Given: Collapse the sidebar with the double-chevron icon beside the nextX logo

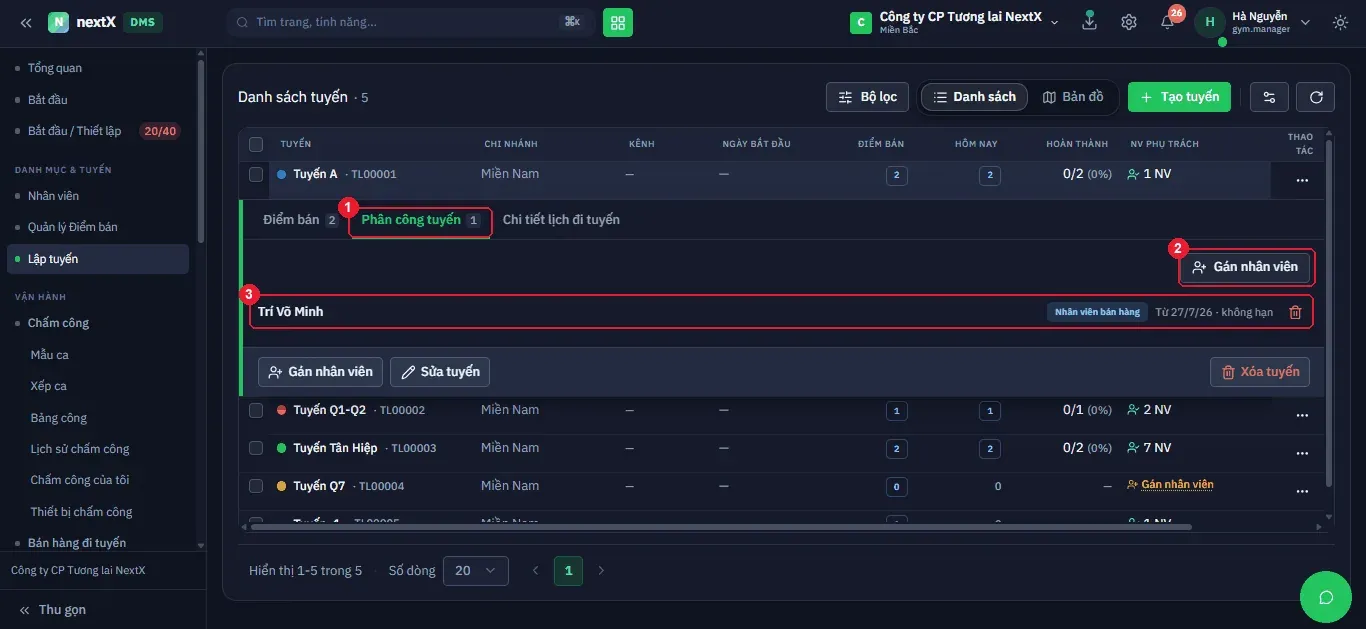Looking at the screenshot, I should pyautogui.click(x=26, y=22).
